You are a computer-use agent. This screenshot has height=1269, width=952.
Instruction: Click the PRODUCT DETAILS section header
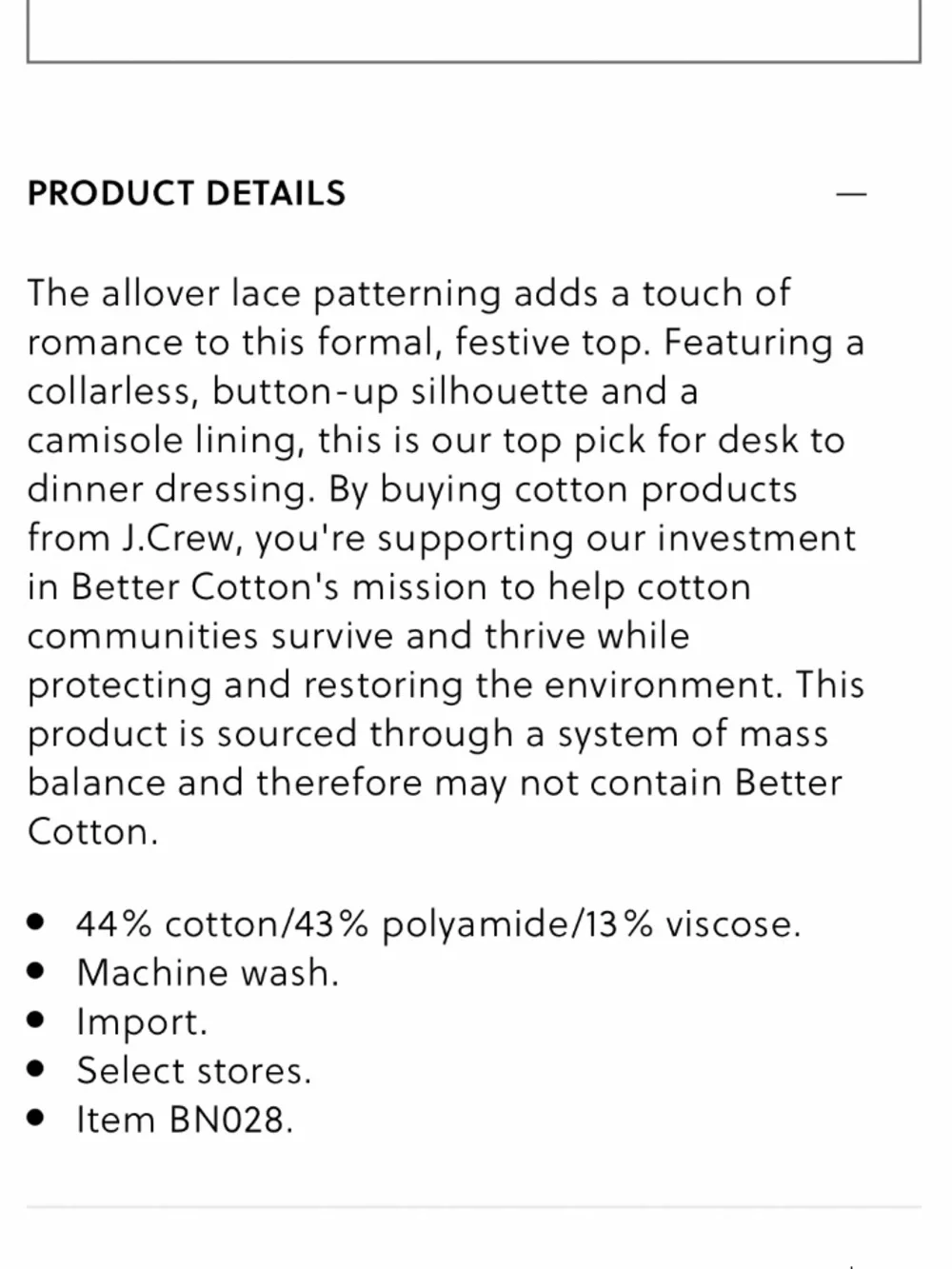tap(187, 193)
